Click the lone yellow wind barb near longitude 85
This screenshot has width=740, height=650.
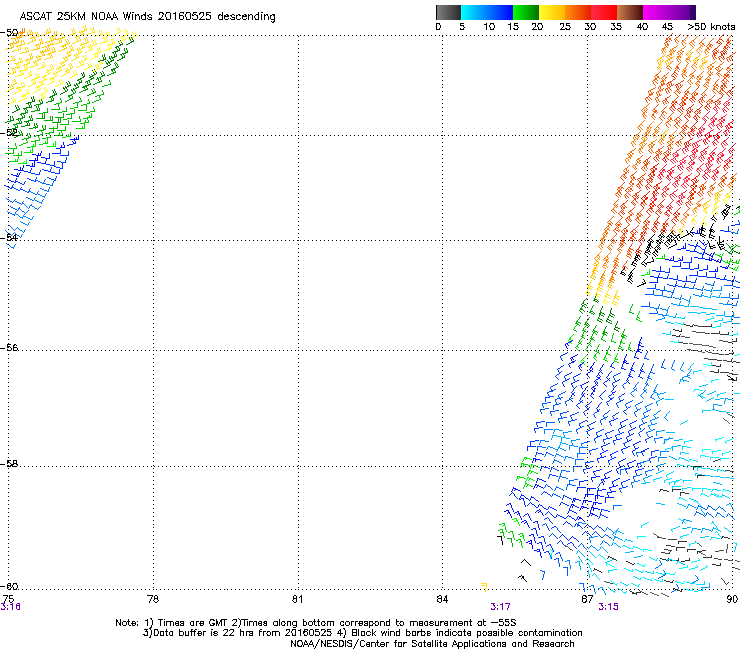[484, 587]
